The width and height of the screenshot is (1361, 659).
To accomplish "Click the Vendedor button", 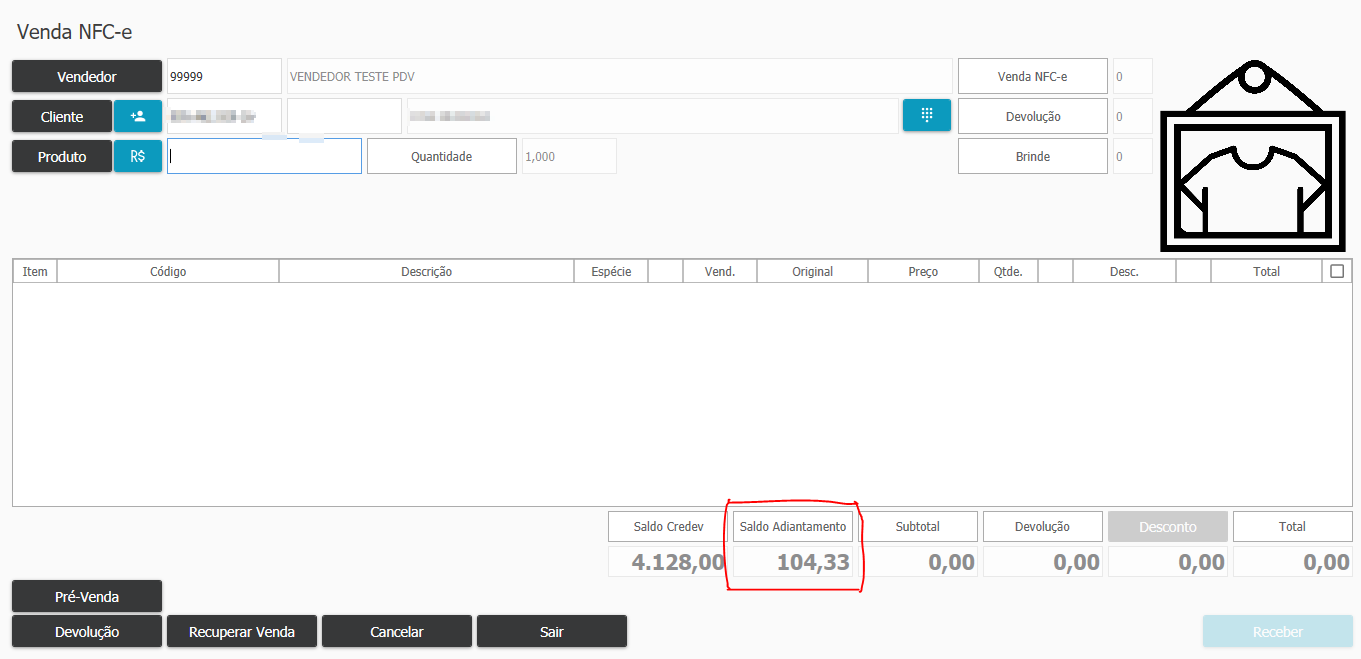I will (87, 76).
